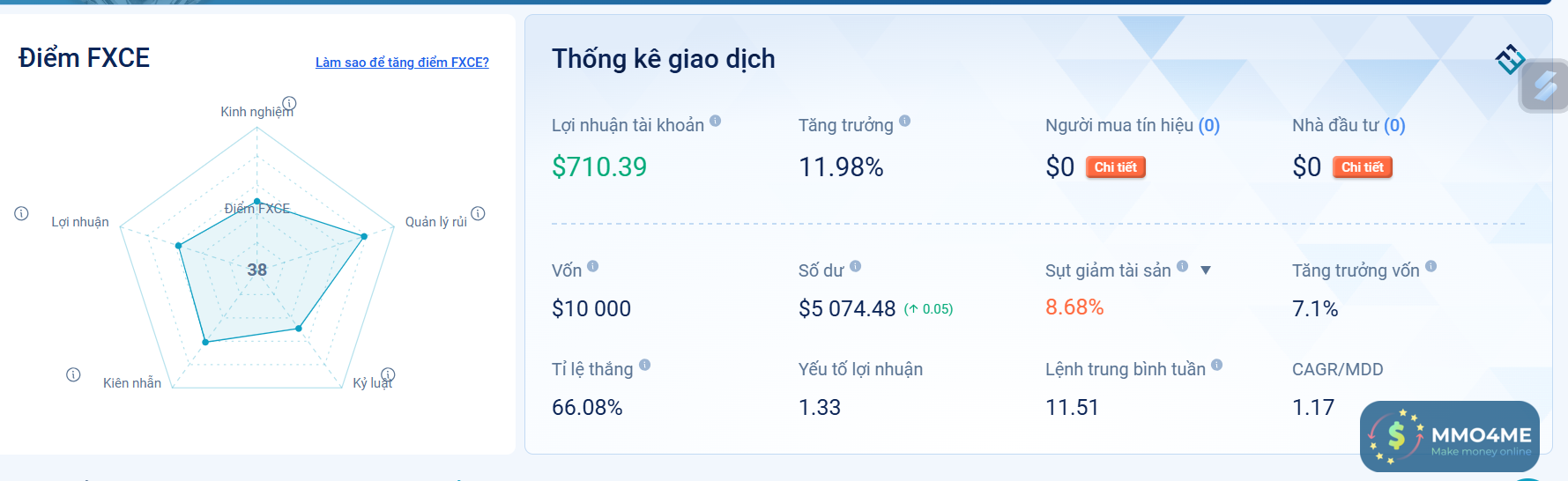Click info icon next to Số dư
Screen dimensions: 1568x481
click(x=855, y=266)
